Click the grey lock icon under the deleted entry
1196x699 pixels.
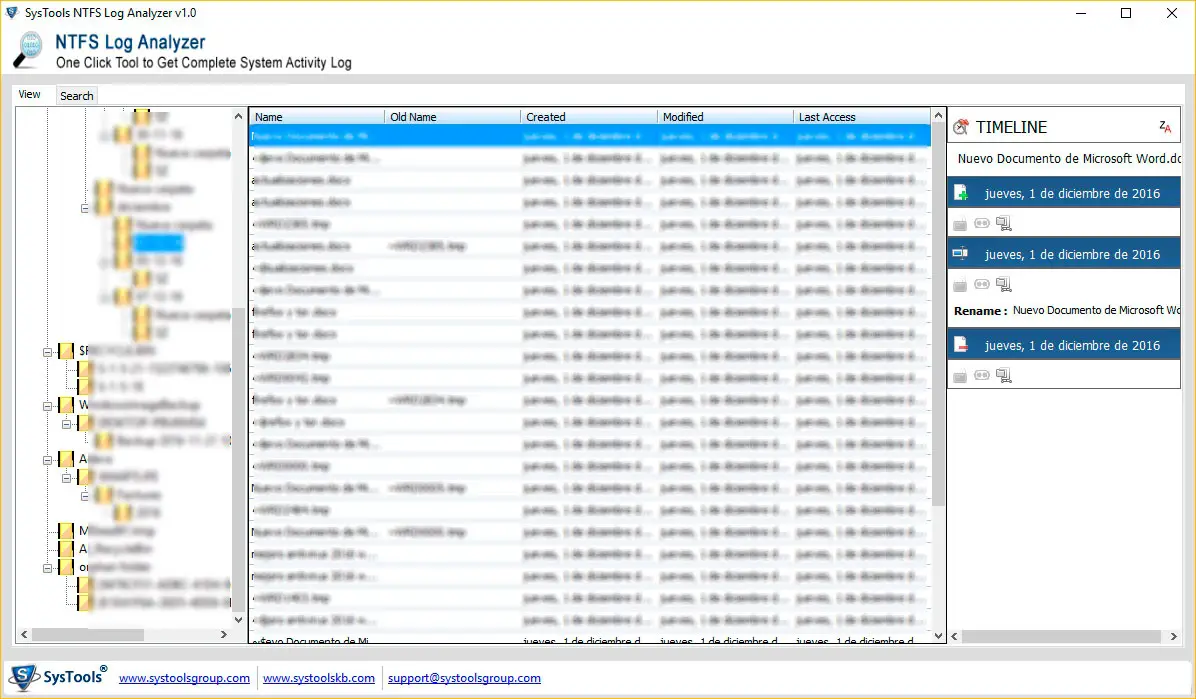point(960,375)
